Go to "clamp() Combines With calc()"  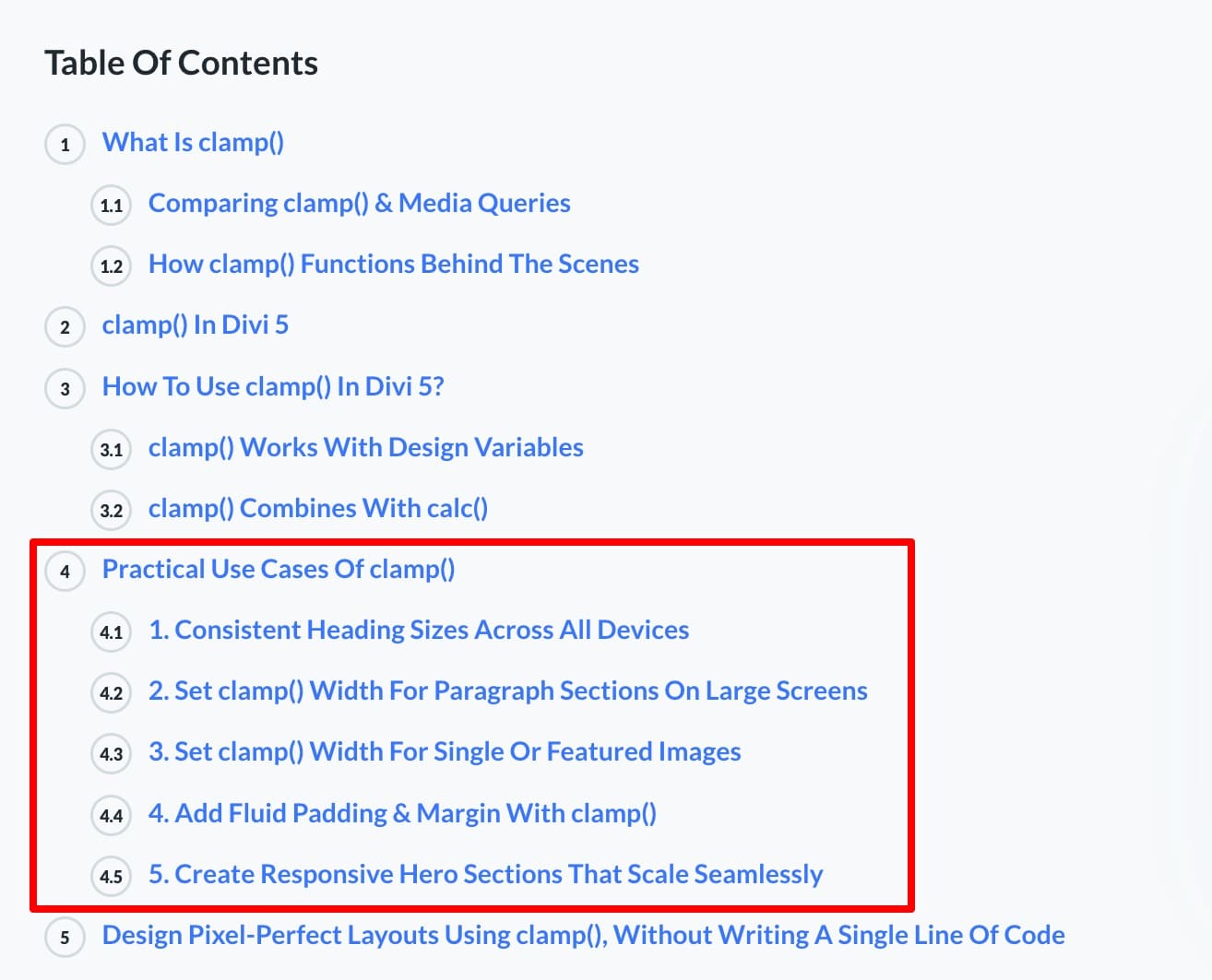click(318, 509)
